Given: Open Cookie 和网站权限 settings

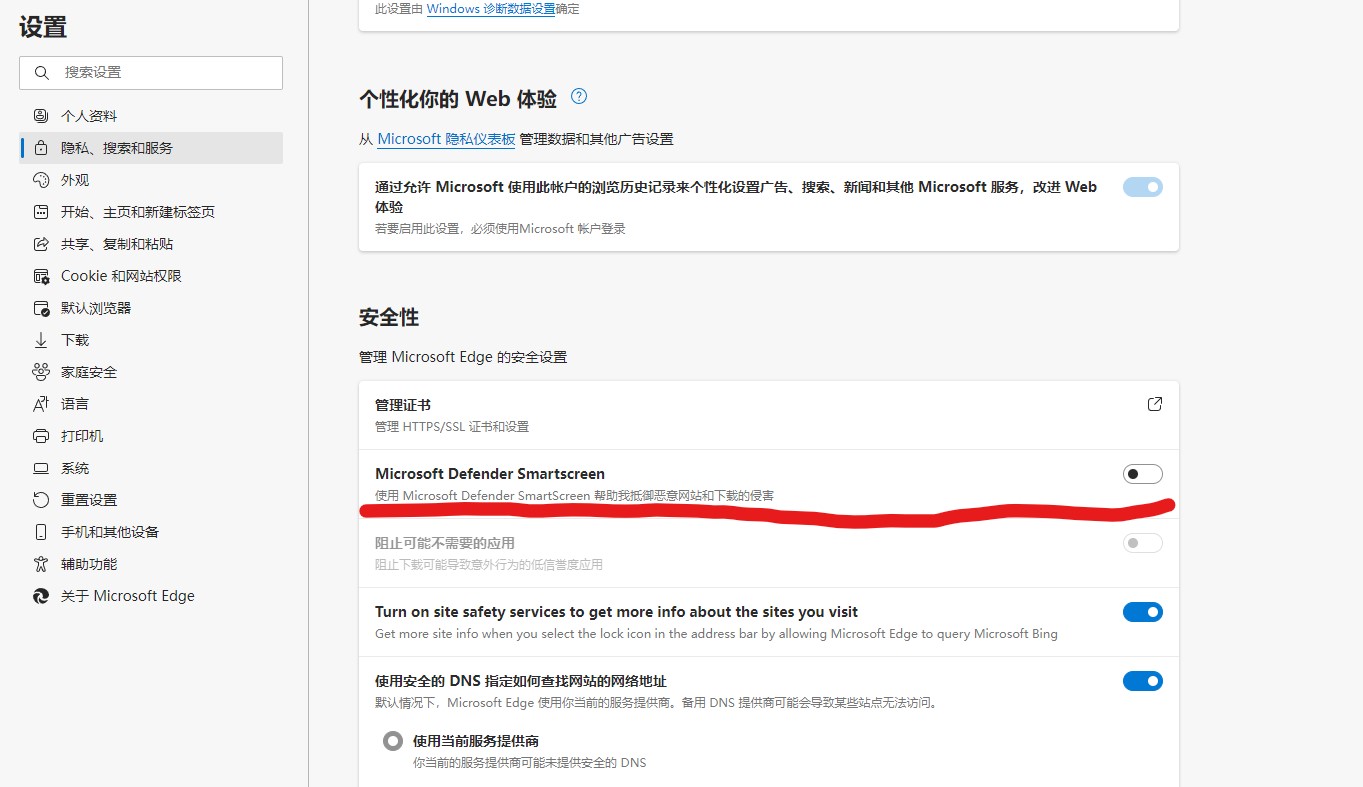Looking at the screenshot, I should (x=151, y=276).
